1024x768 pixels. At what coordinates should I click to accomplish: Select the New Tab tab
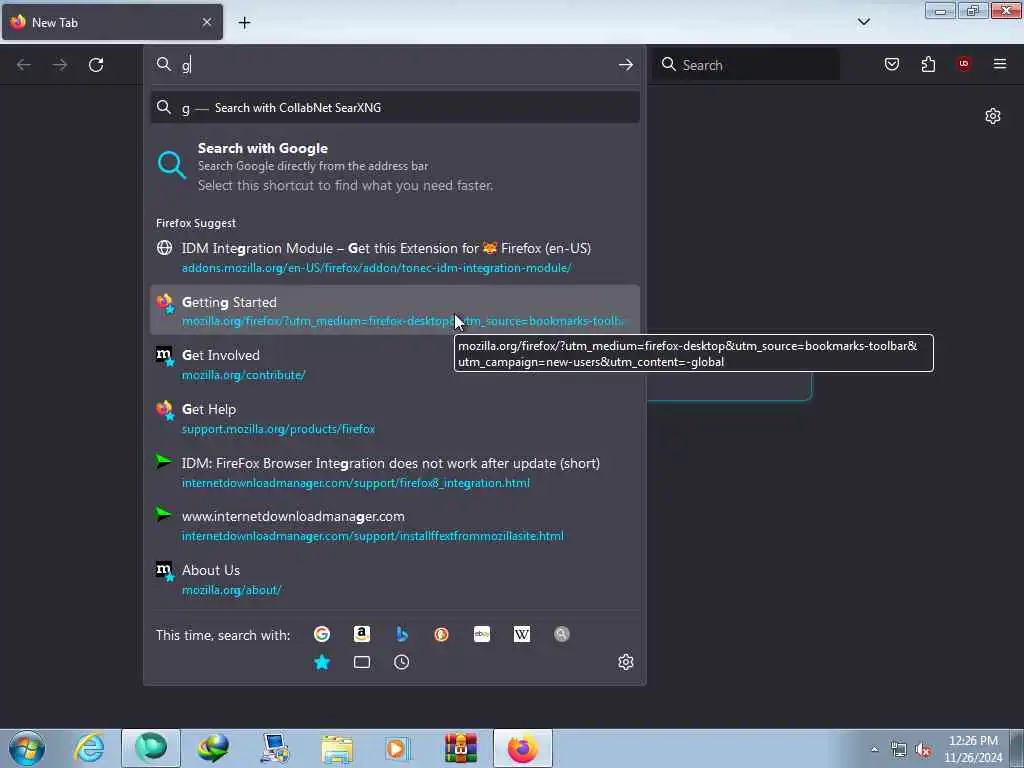point(112,22)
